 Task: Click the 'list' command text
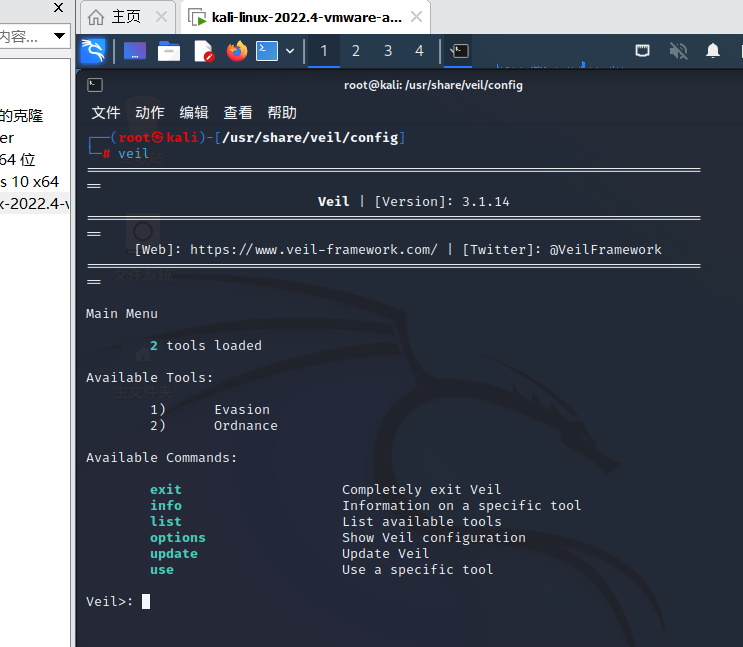166,521
